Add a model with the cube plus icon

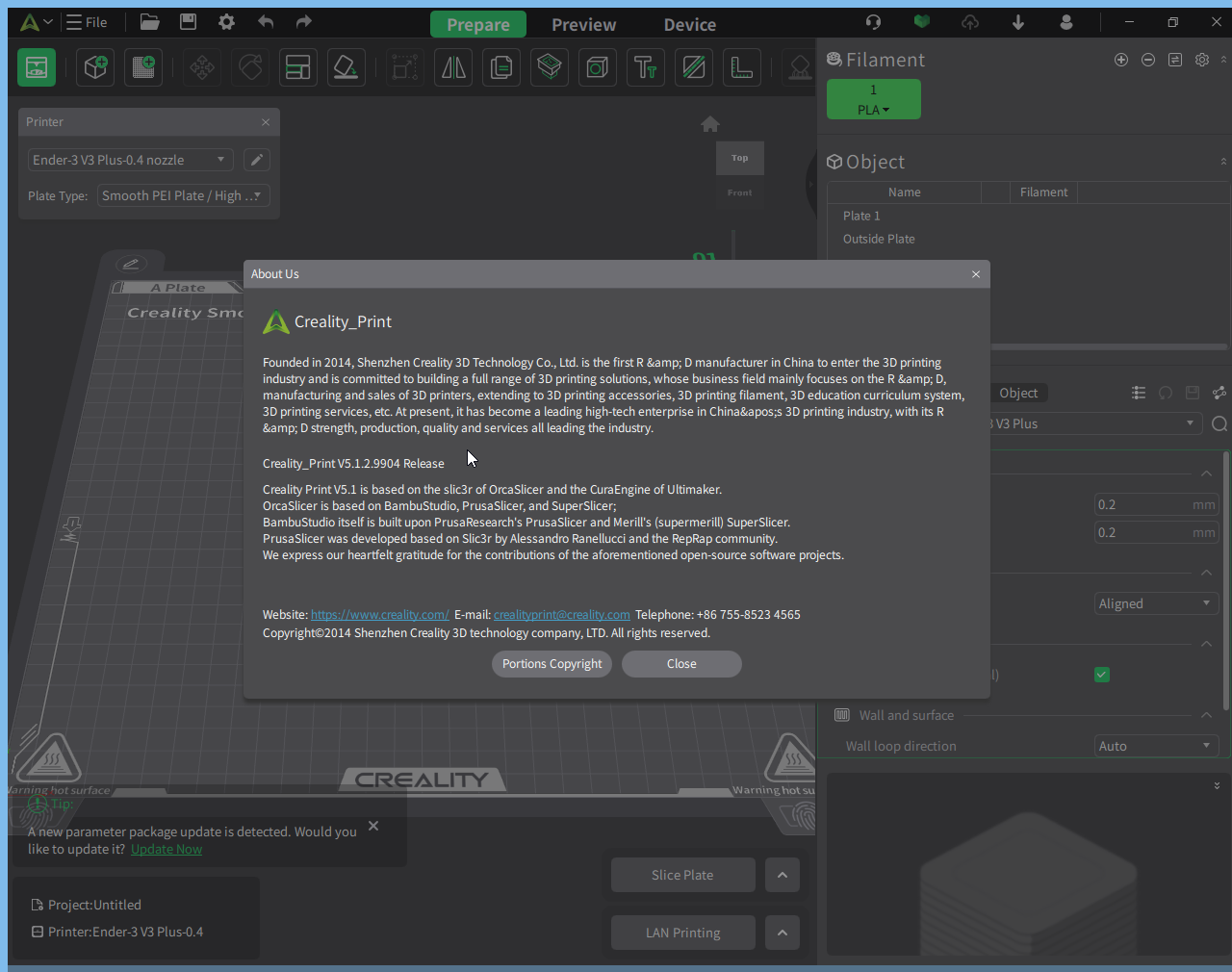[95, 67]
